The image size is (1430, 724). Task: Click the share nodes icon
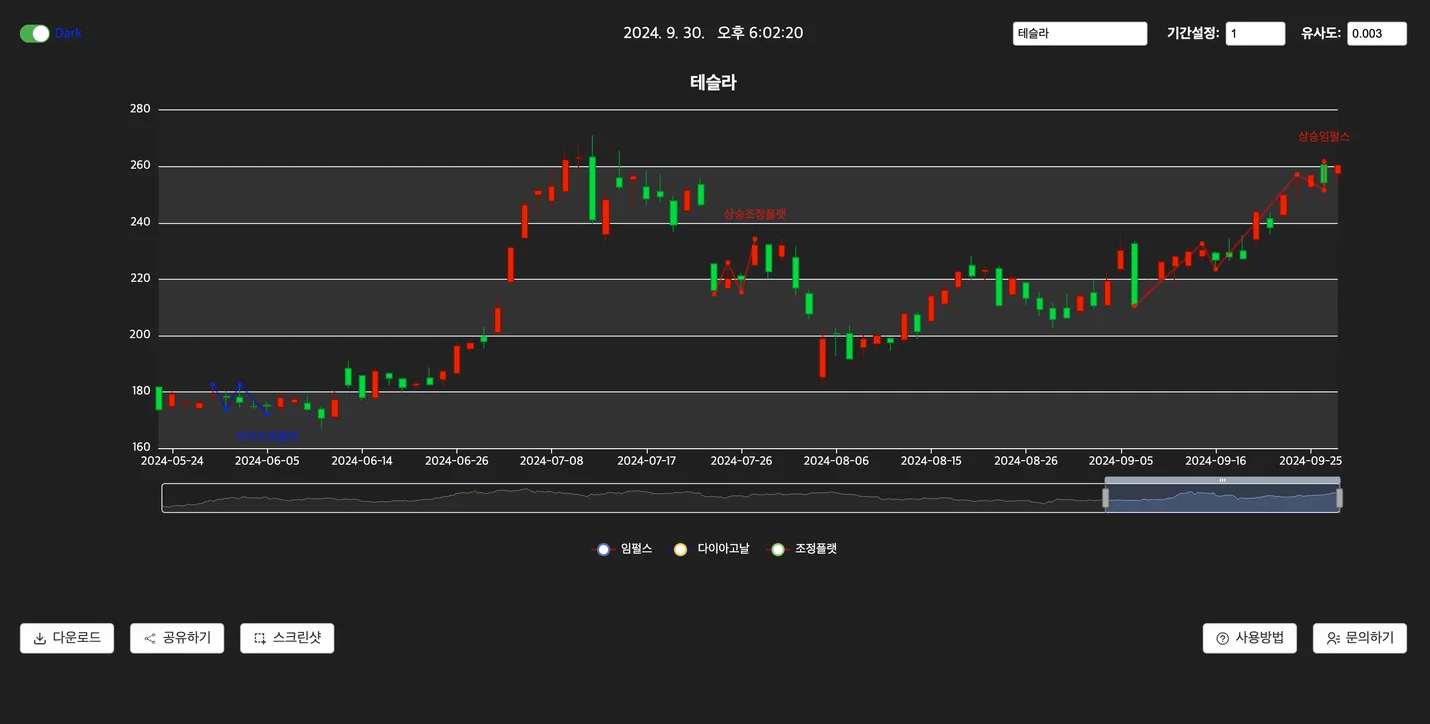[x=150, y=638]
